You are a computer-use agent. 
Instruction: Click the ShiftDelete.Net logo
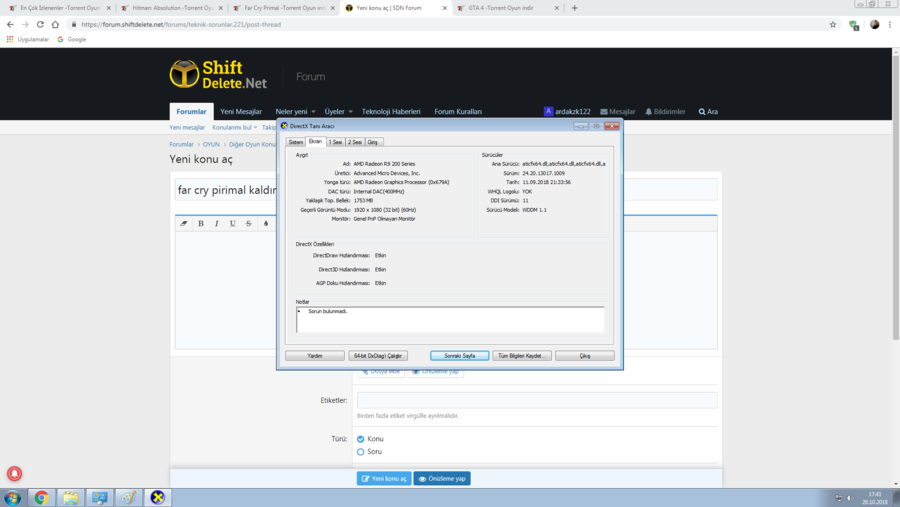(218, 75)
